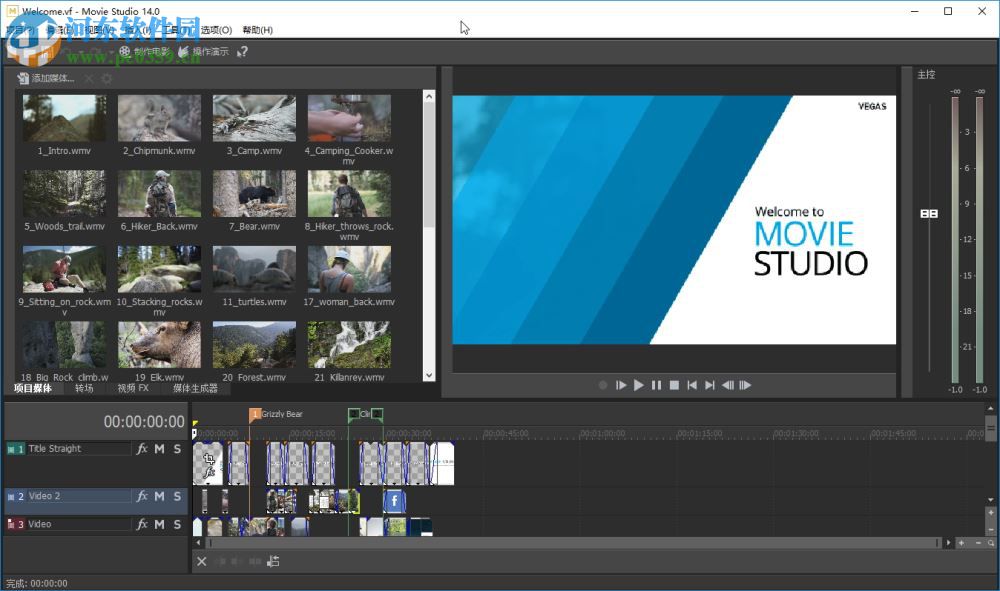1000x591 pixels.
Task: Step to next frame
Action: click(745, 385)
